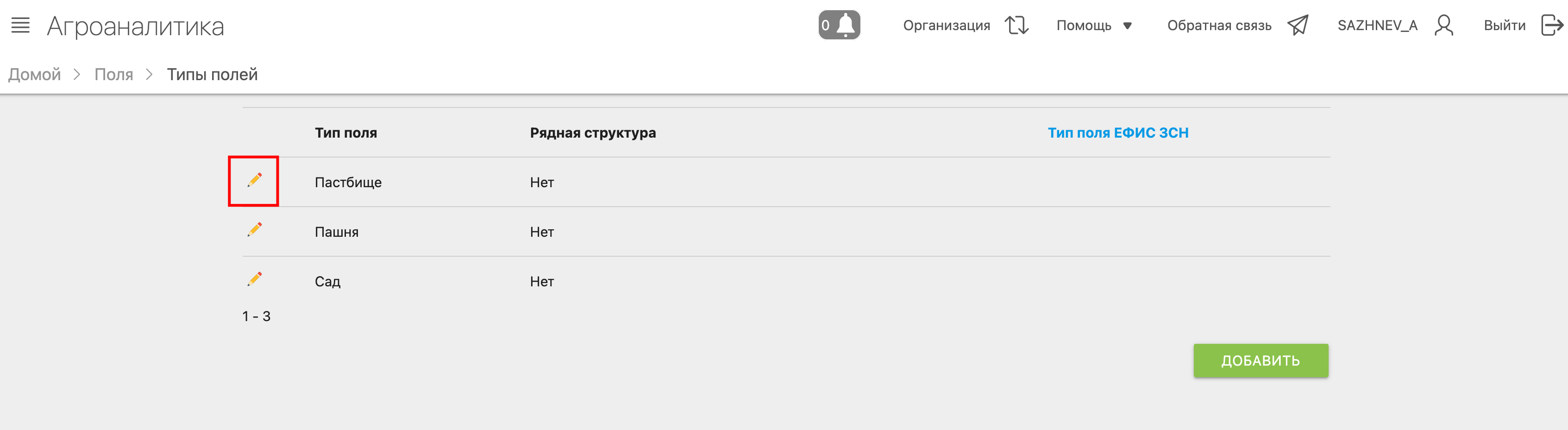The image size is (1568, 430).
Task: Click the Обратная связь link
Action: (x=1219, y=25)
